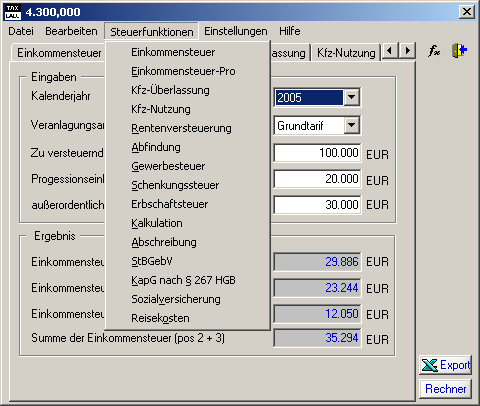Click the 35.294 sum result field
480x406 pixels.
pyautogui.click(x=317, y=338)
